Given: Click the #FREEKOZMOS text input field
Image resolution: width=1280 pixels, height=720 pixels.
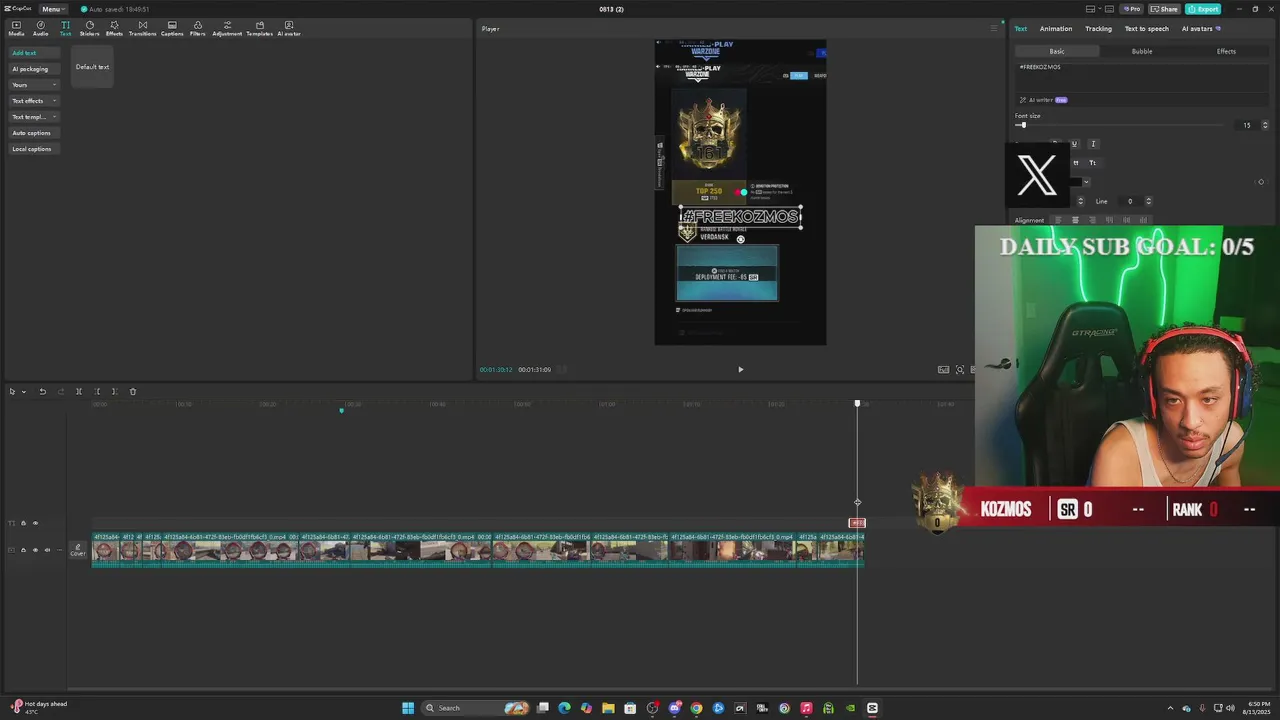Looking at the screenshot, I should coord(1141,76).
